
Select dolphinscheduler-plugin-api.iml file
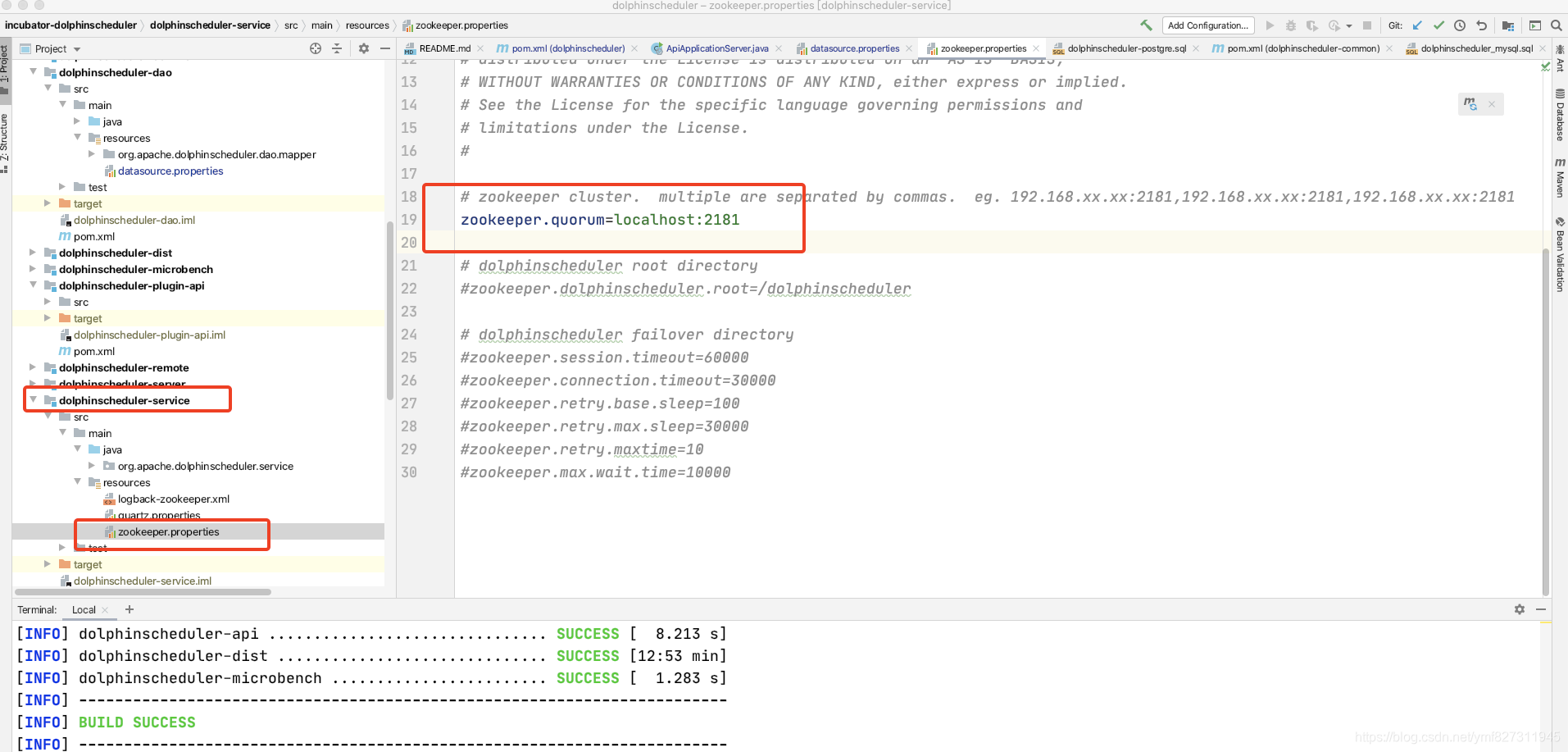point(149,335)
